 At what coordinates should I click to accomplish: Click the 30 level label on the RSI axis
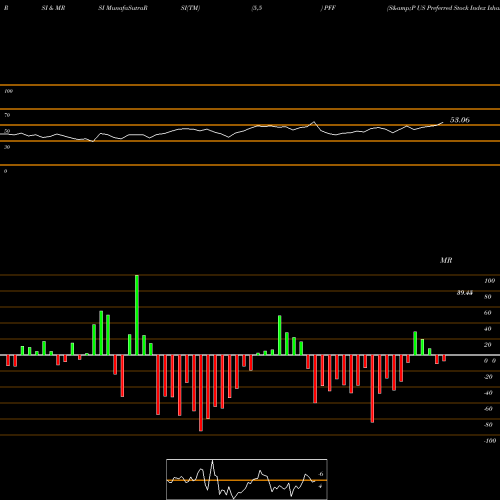click(x=7, y=147)
